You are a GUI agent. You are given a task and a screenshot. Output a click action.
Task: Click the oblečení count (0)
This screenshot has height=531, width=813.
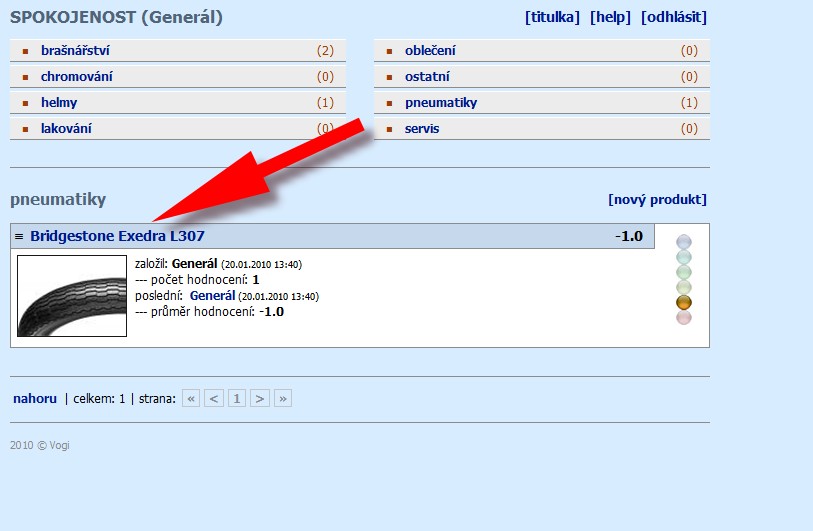(x=690, y=51)
